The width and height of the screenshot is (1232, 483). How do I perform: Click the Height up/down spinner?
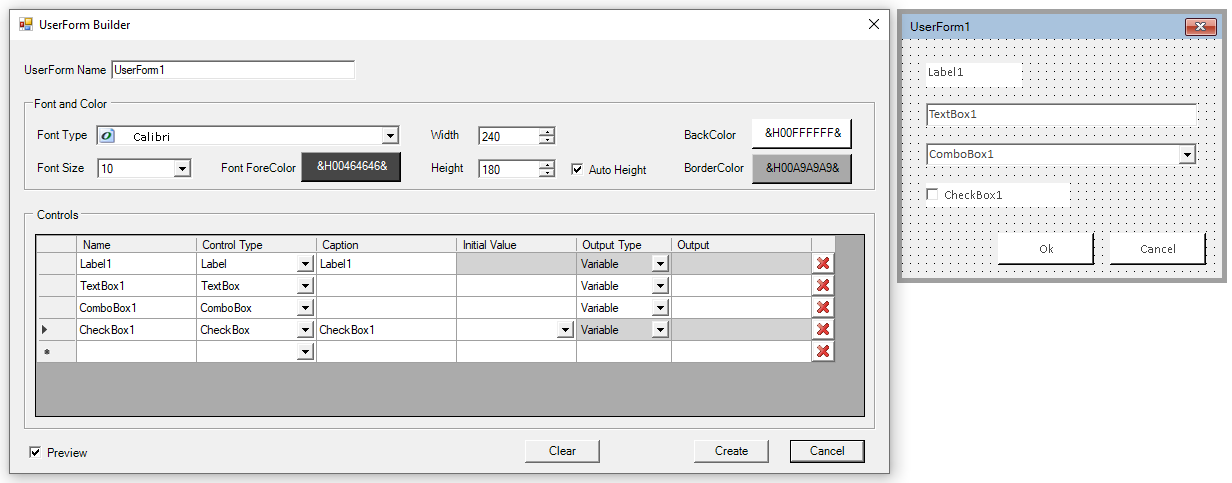546,169
